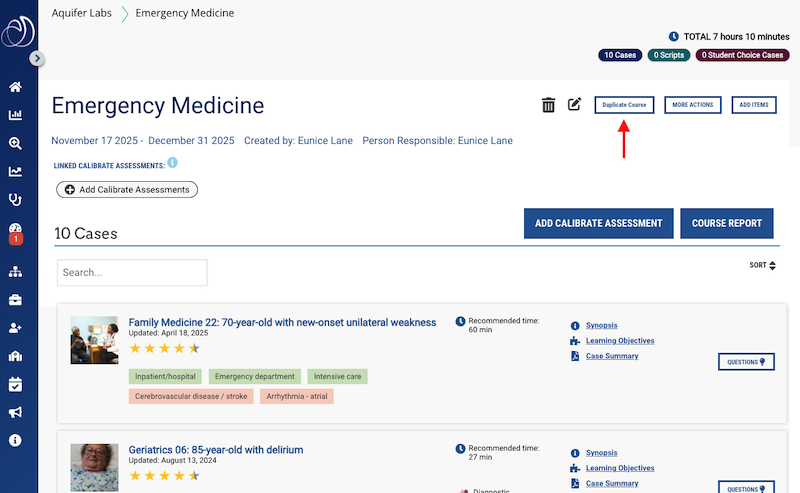
Task: Click Geriatrics 06 case thumbnail
Action: click(x=94, y=467)
